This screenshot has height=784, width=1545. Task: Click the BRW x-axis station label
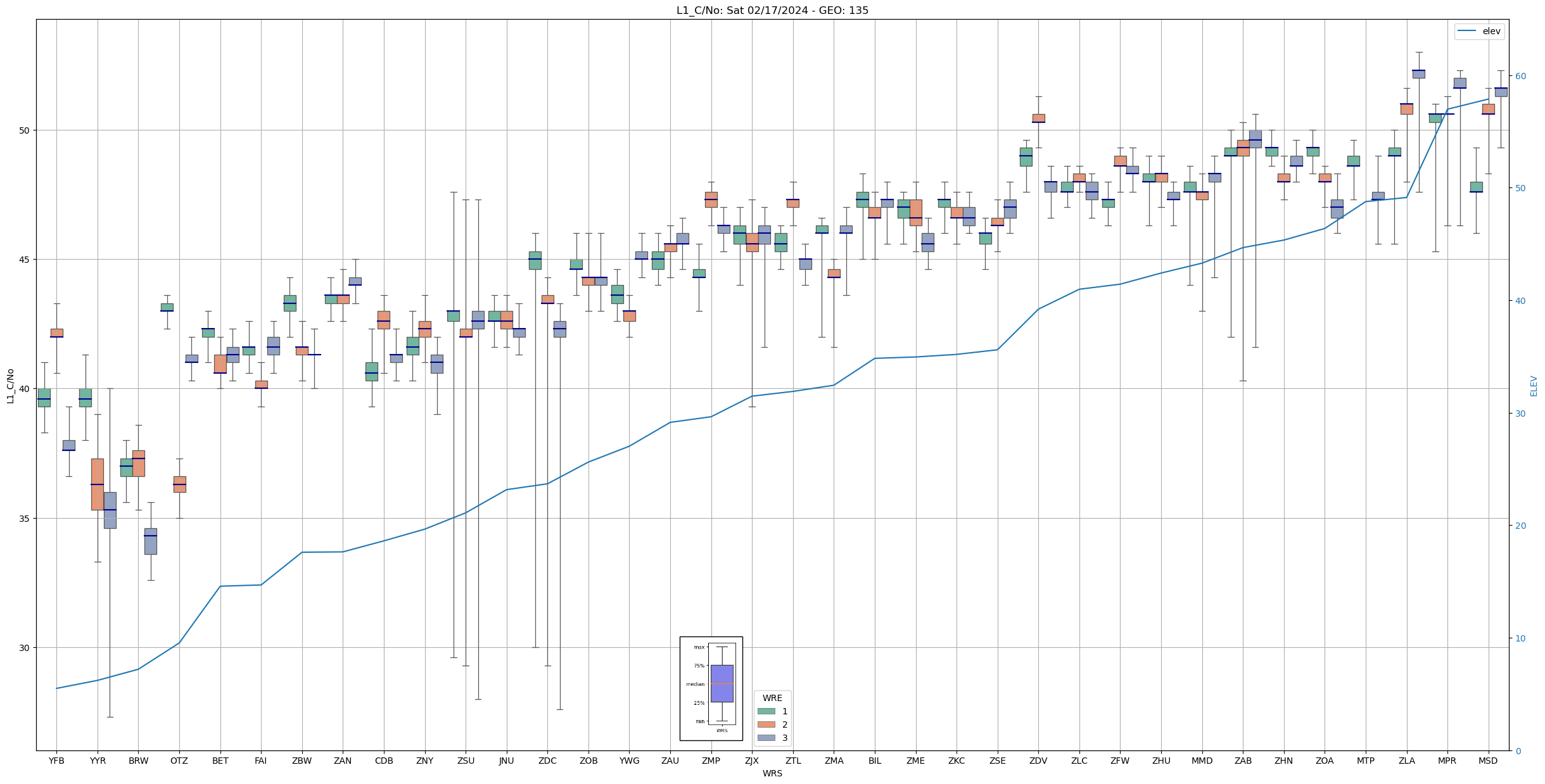138,761
